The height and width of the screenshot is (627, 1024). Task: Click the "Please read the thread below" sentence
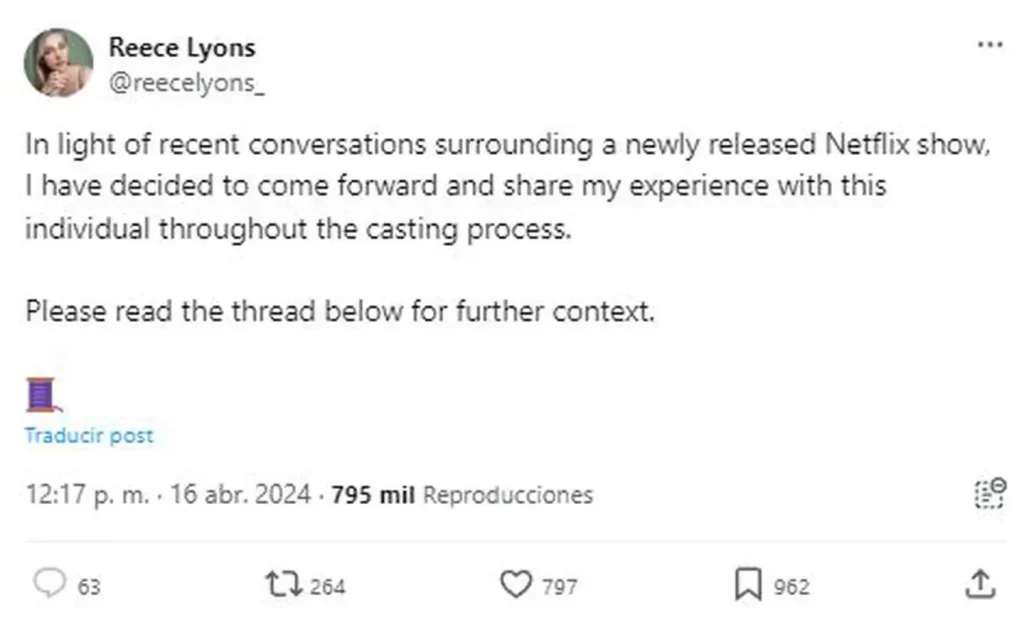click(340, 311)
